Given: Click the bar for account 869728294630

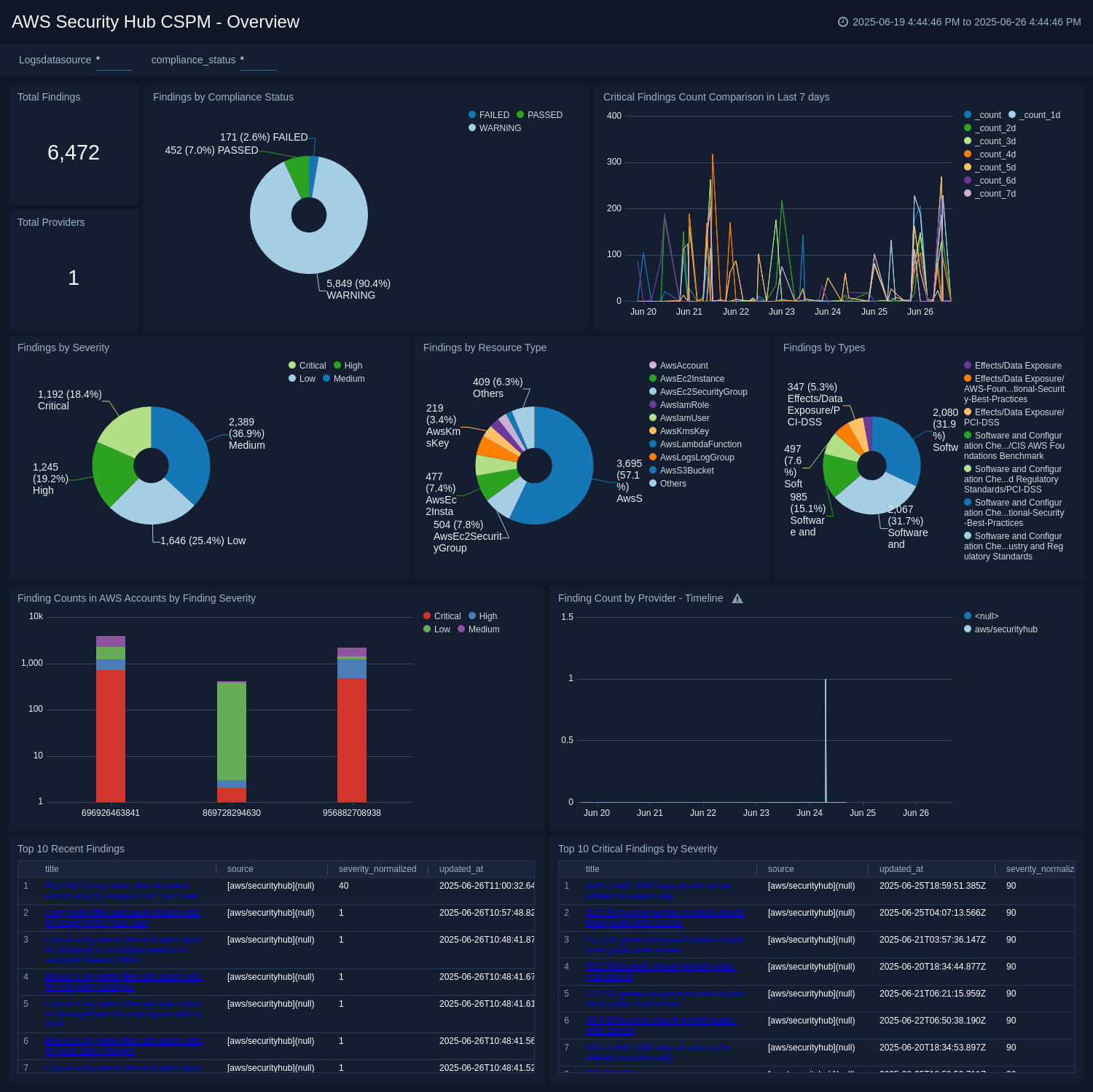Looking at the screenshot, I should point(232,742).
